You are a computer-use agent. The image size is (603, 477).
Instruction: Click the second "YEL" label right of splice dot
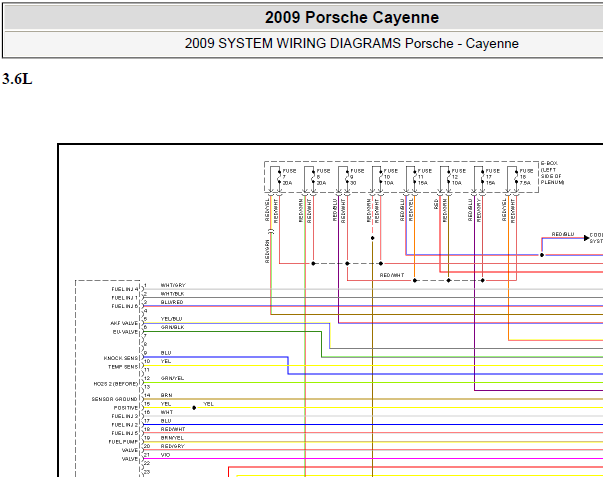(x=208, y=404)
